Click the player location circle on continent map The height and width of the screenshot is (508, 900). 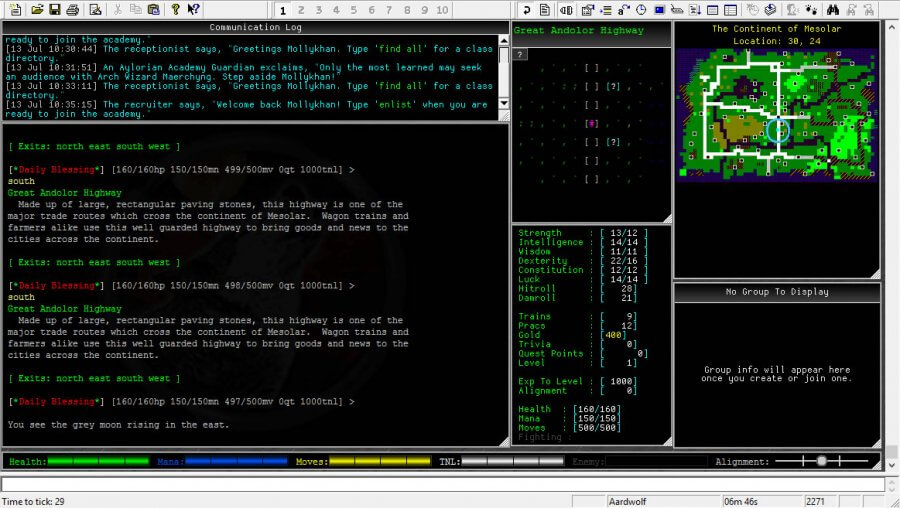point(780,130)
